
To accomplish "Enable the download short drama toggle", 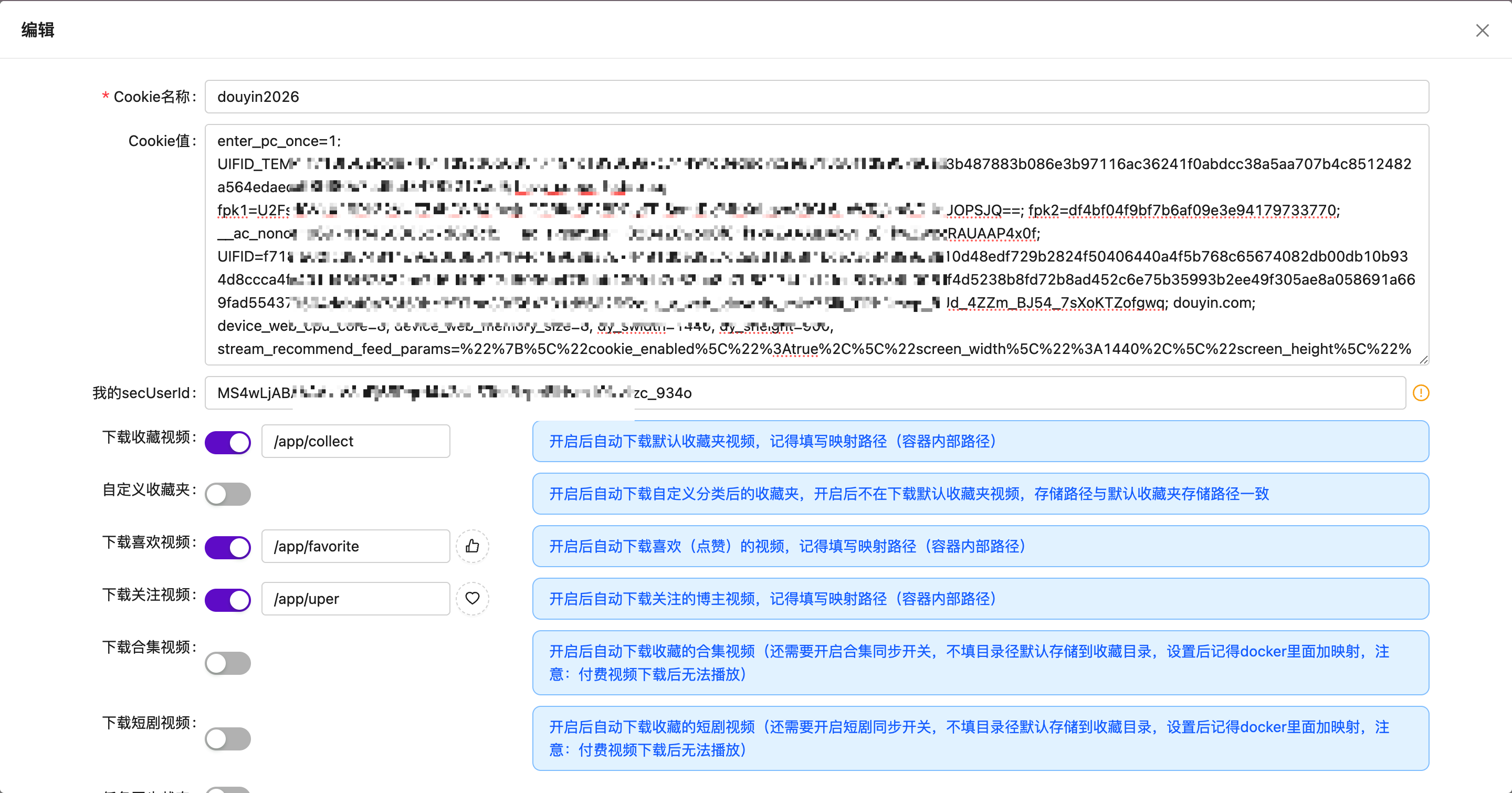I will click(228, 738).
